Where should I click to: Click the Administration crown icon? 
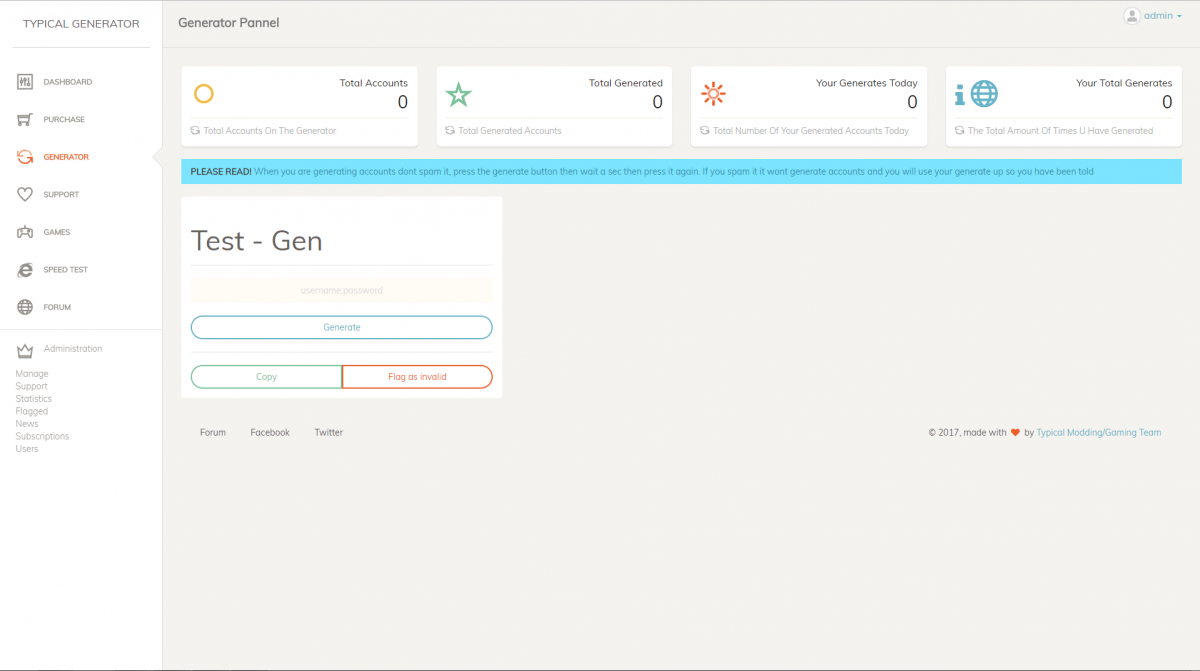pos(25,350)
